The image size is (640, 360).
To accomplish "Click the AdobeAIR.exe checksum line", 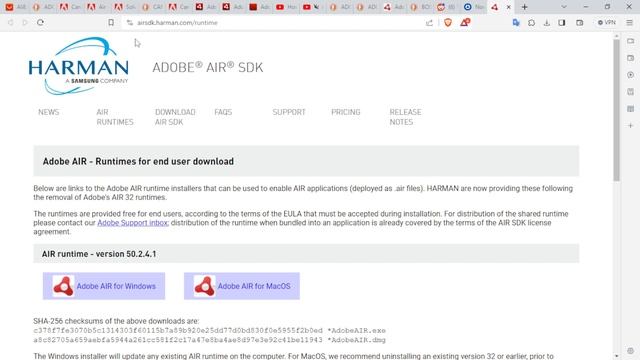I will pos(209,331).
